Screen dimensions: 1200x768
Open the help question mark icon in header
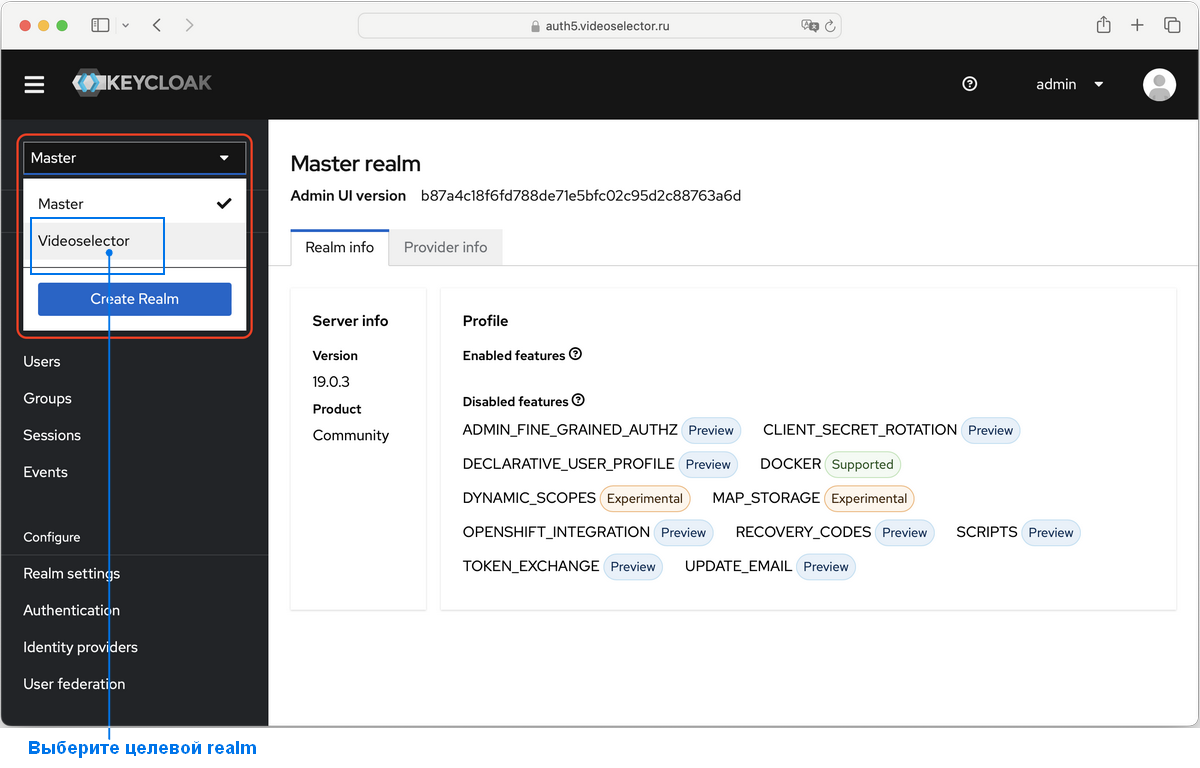coord(969,84)
